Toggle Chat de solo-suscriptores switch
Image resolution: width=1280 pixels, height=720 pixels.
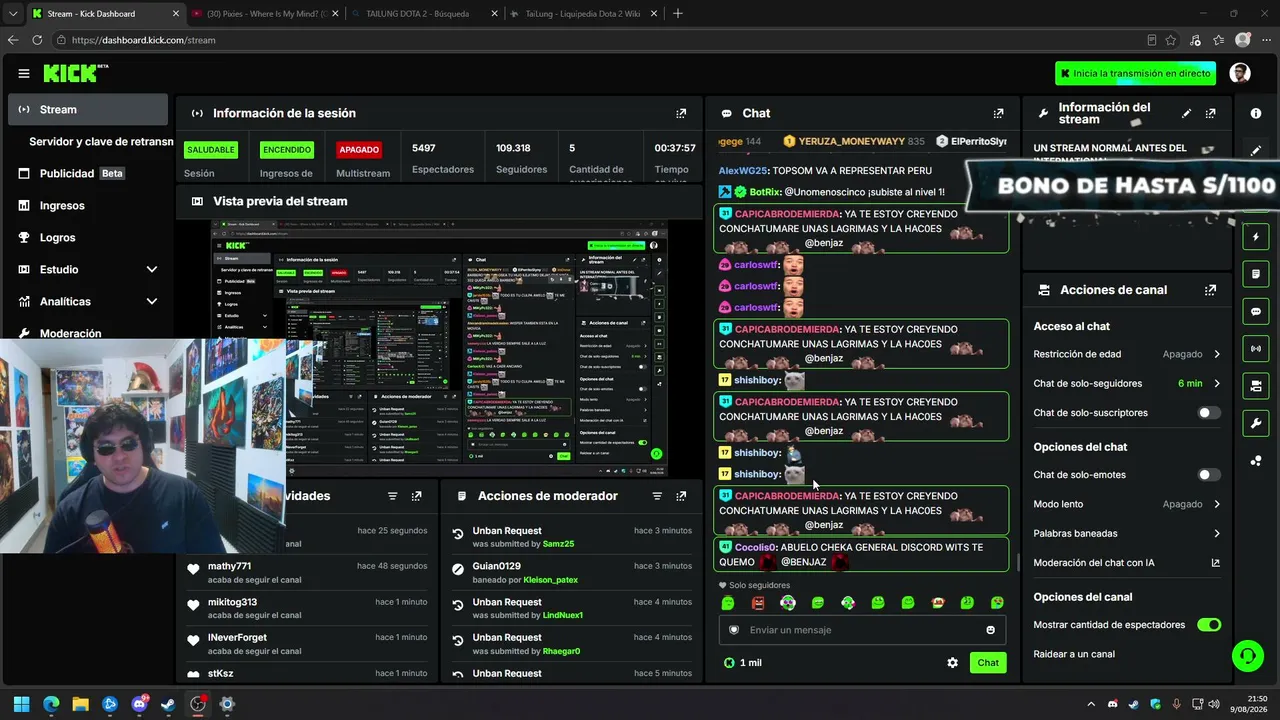pos(1209,413)
